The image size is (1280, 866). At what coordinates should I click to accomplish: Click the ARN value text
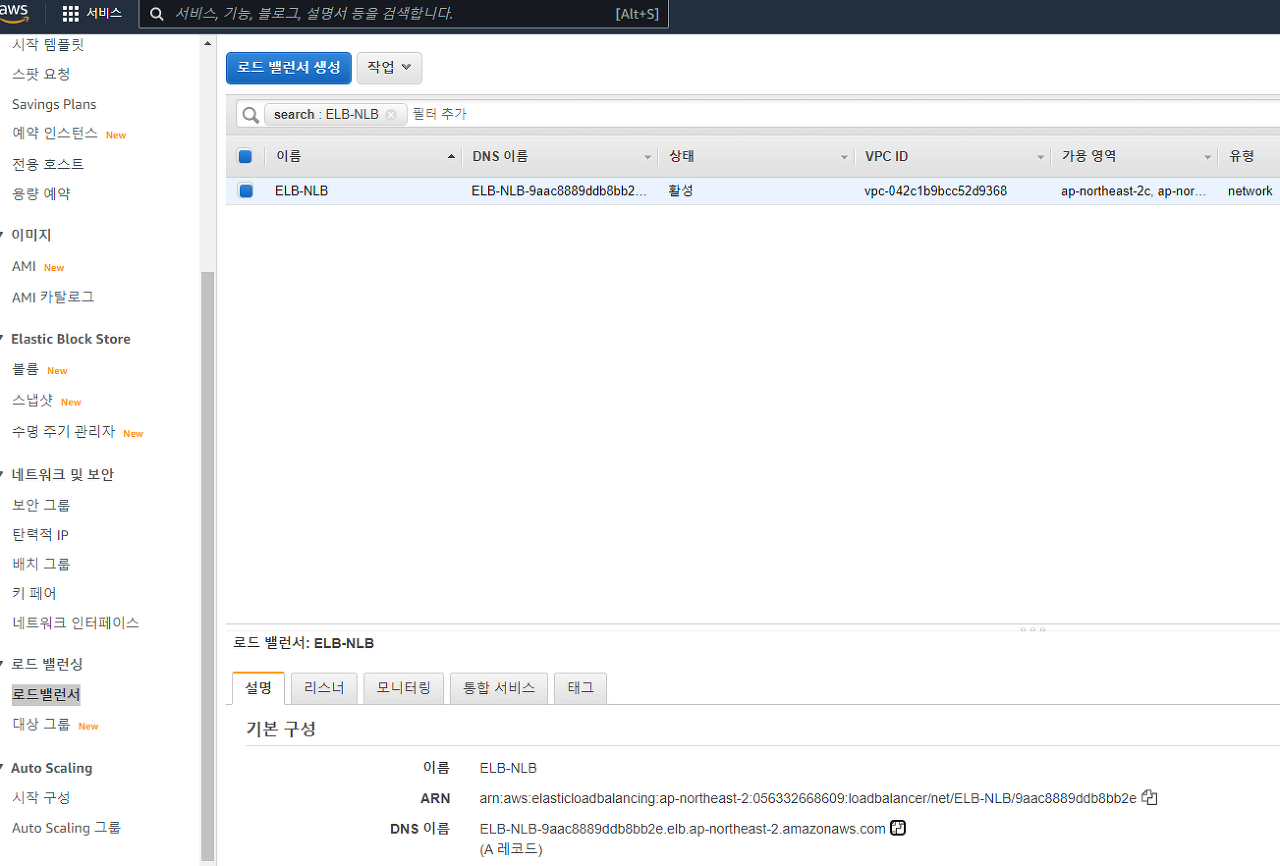coord(808,798)
